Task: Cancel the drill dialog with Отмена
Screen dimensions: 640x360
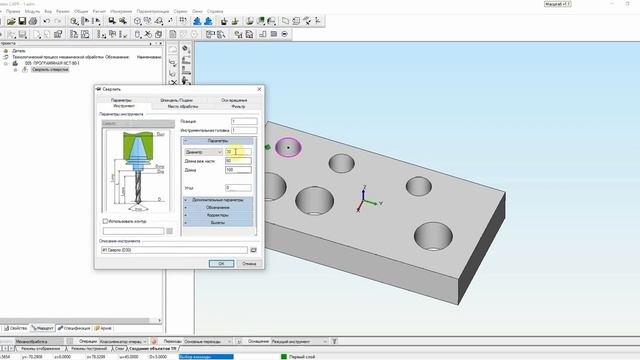Action: (249, 264)
